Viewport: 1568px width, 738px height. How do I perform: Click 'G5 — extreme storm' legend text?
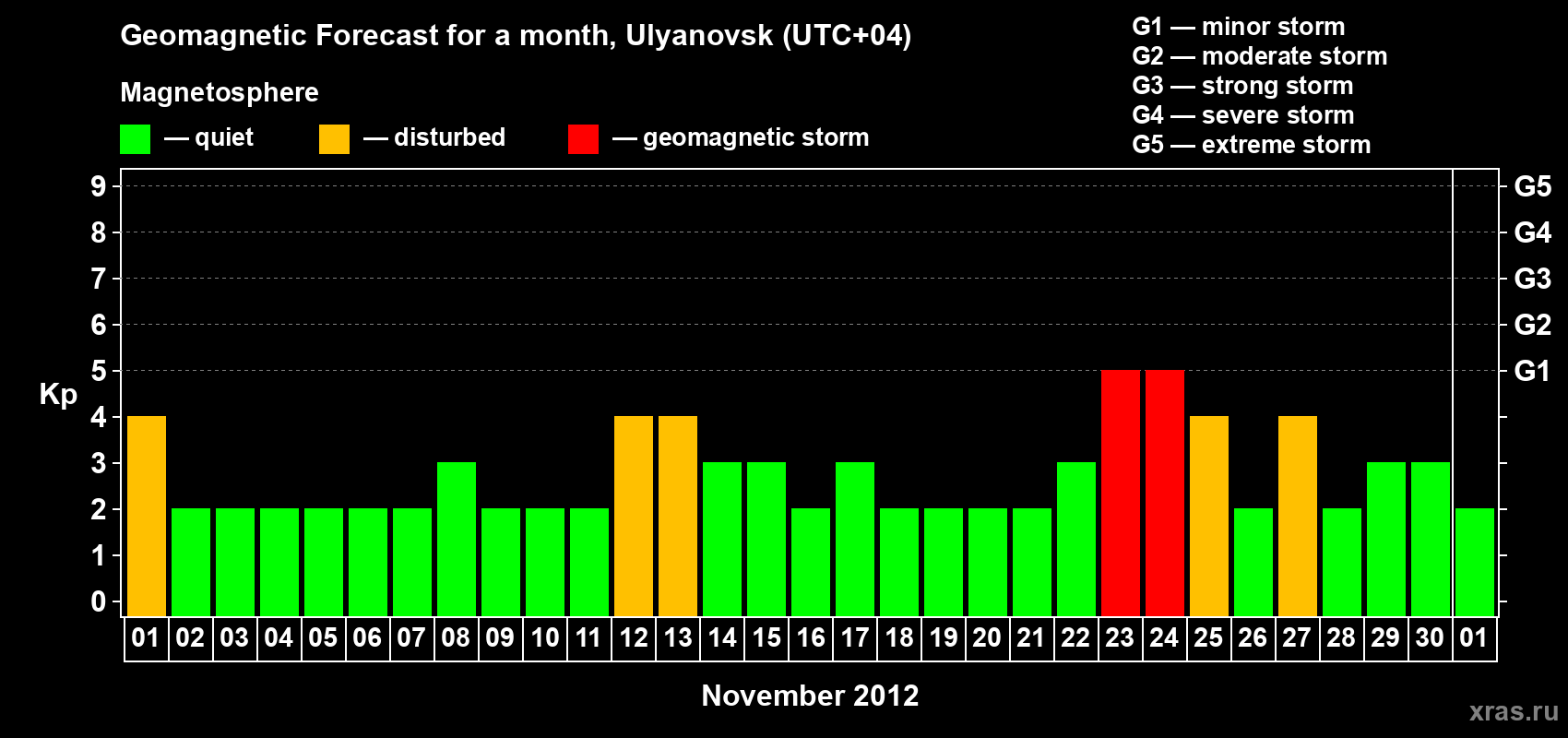point(1252,145)
